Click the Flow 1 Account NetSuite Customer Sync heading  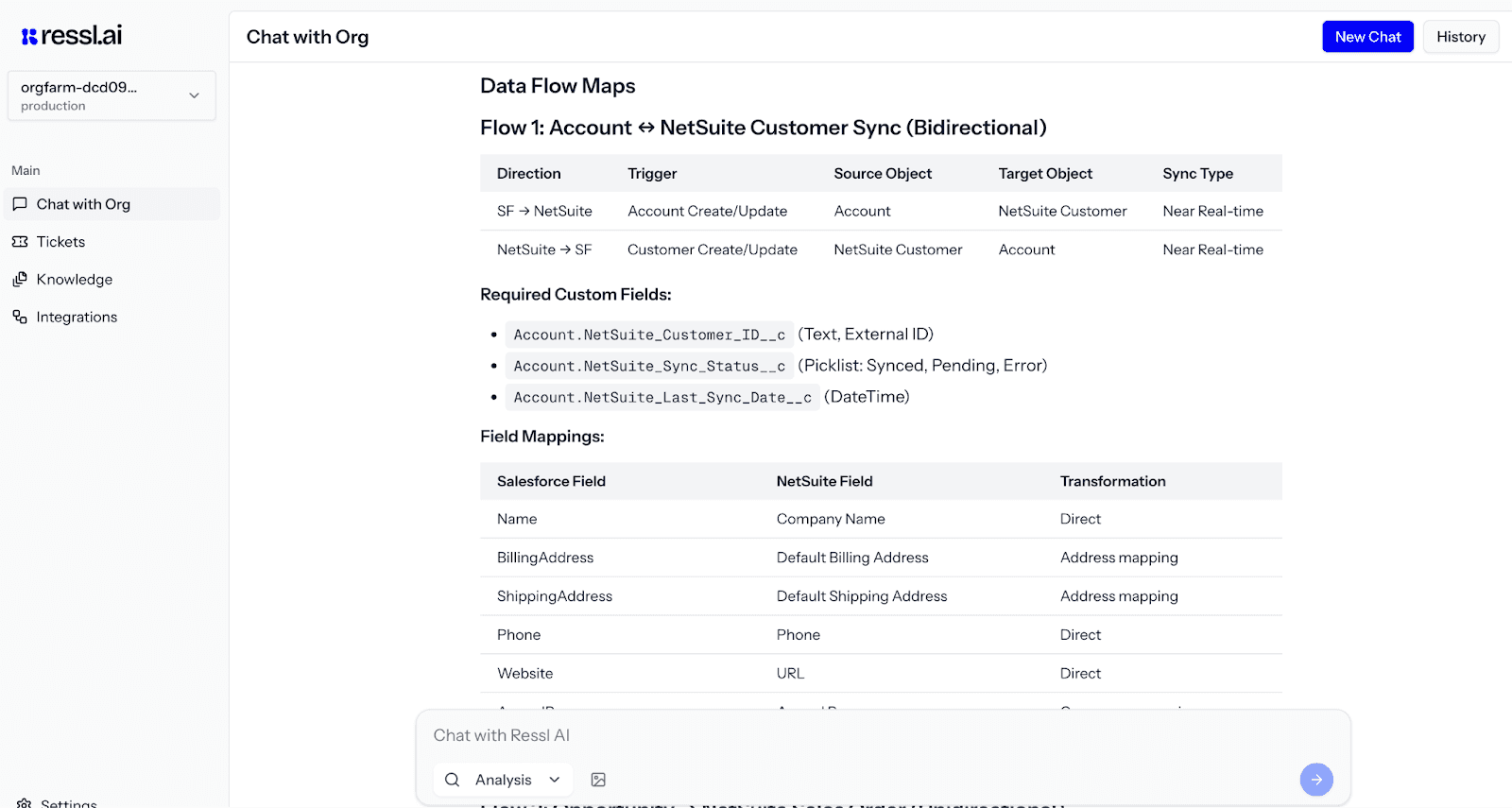tap(764, 128)
